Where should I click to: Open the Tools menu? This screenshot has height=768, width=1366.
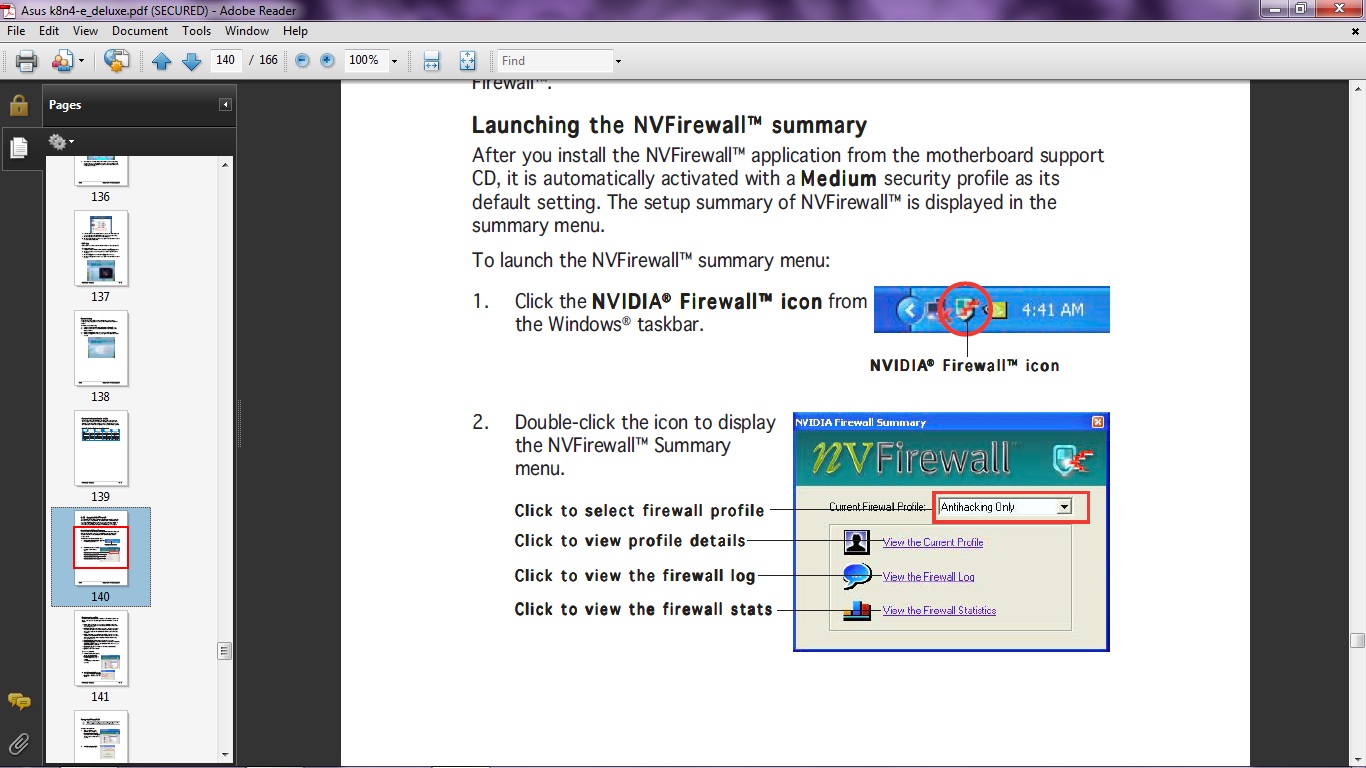tap(197, 31)
